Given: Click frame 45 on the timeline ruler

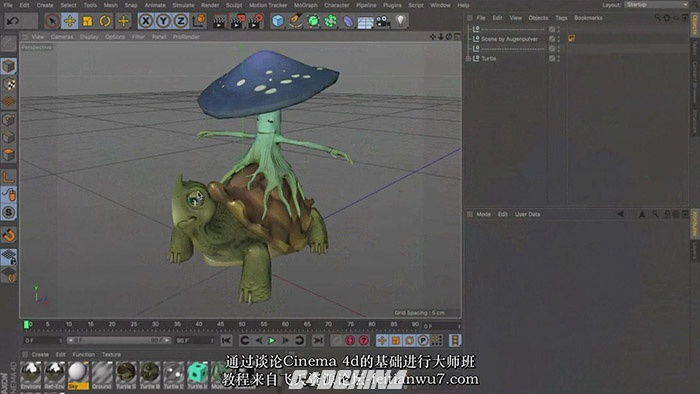Looking at the screenshot, I should 221,324.
